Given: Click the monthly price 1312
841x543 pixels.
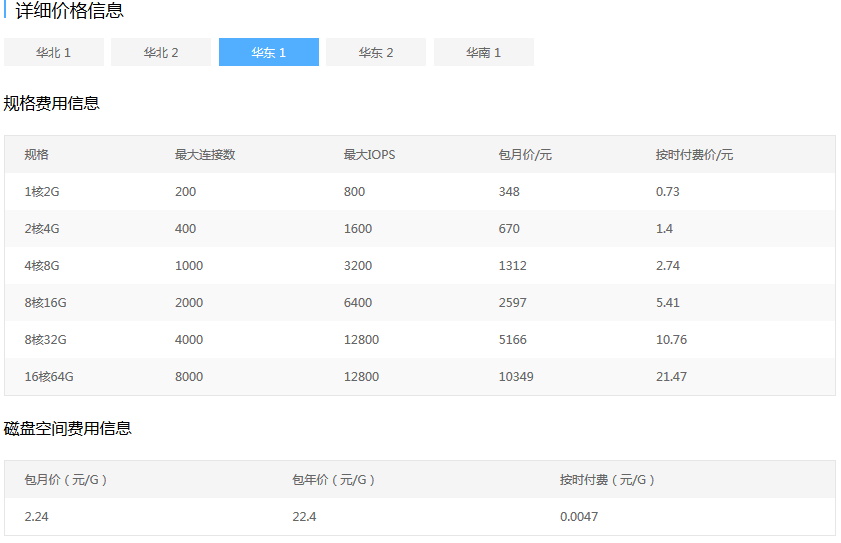Looking at the screenshot, I should pos(513,266).
